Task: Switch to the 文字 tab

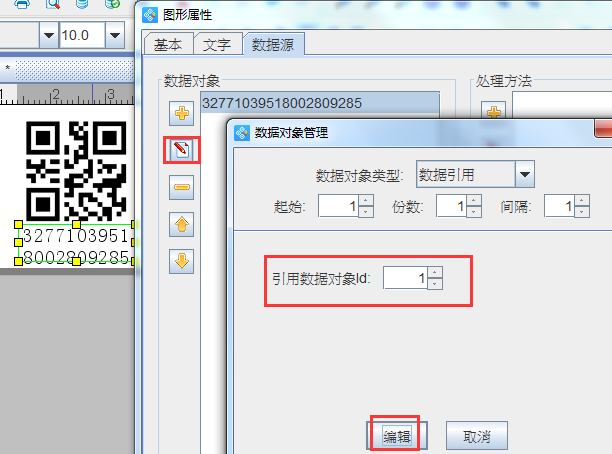Action: pos(216,45)
